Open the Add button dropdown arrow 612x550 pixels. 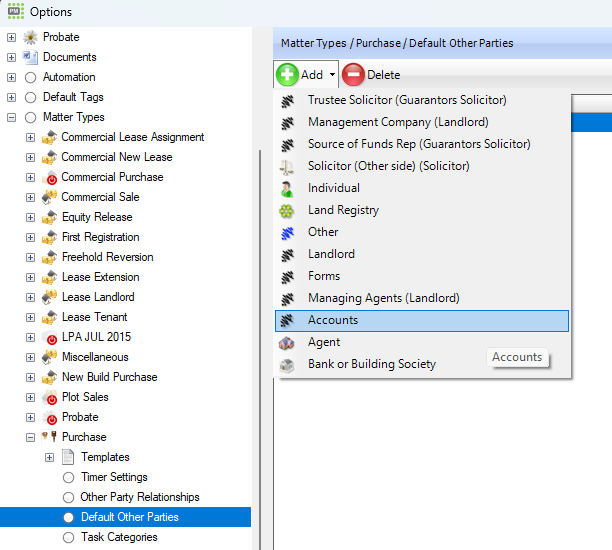tap(333, 75)
